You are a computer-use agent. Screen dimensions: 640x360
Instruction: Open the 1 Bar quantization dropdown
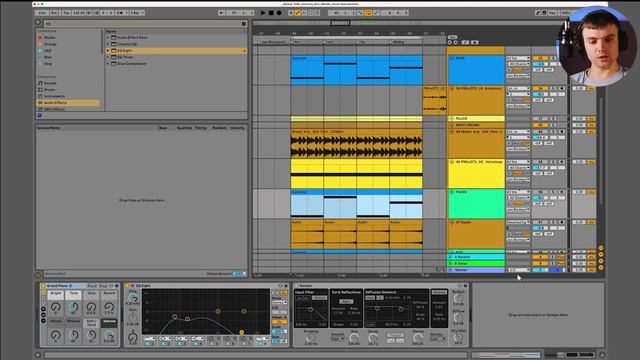pos(137,13)
